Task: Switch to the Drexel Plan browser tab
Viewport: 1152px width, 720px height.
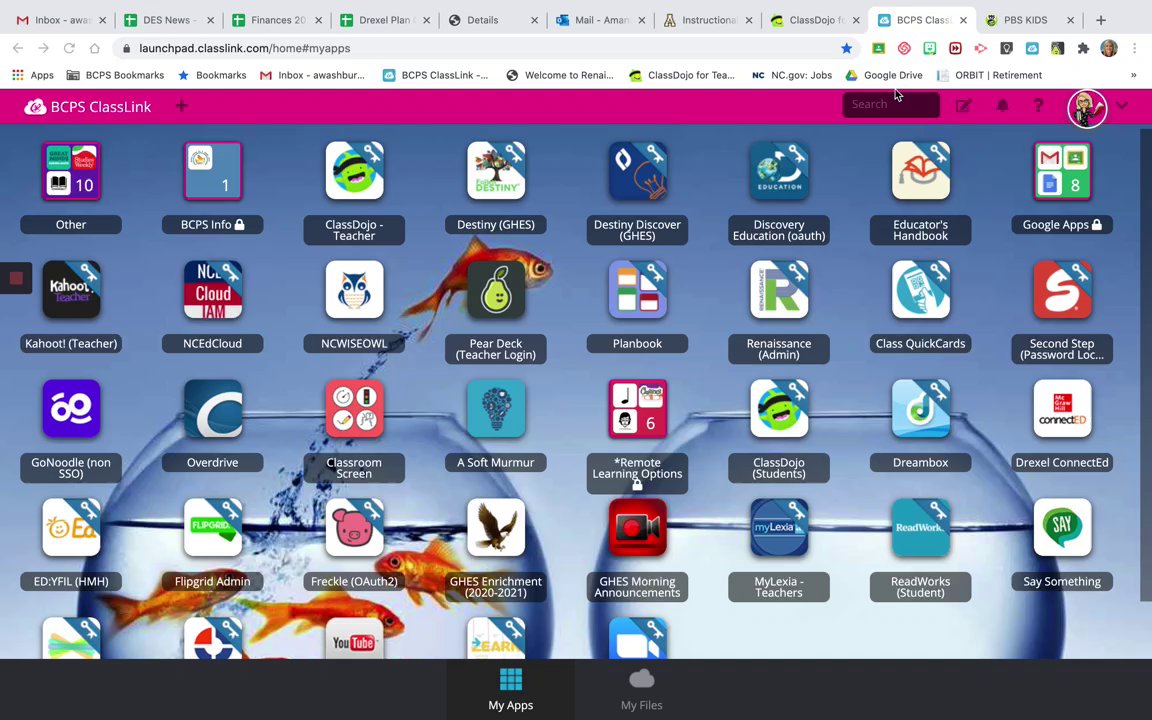Action: [384, 20]
